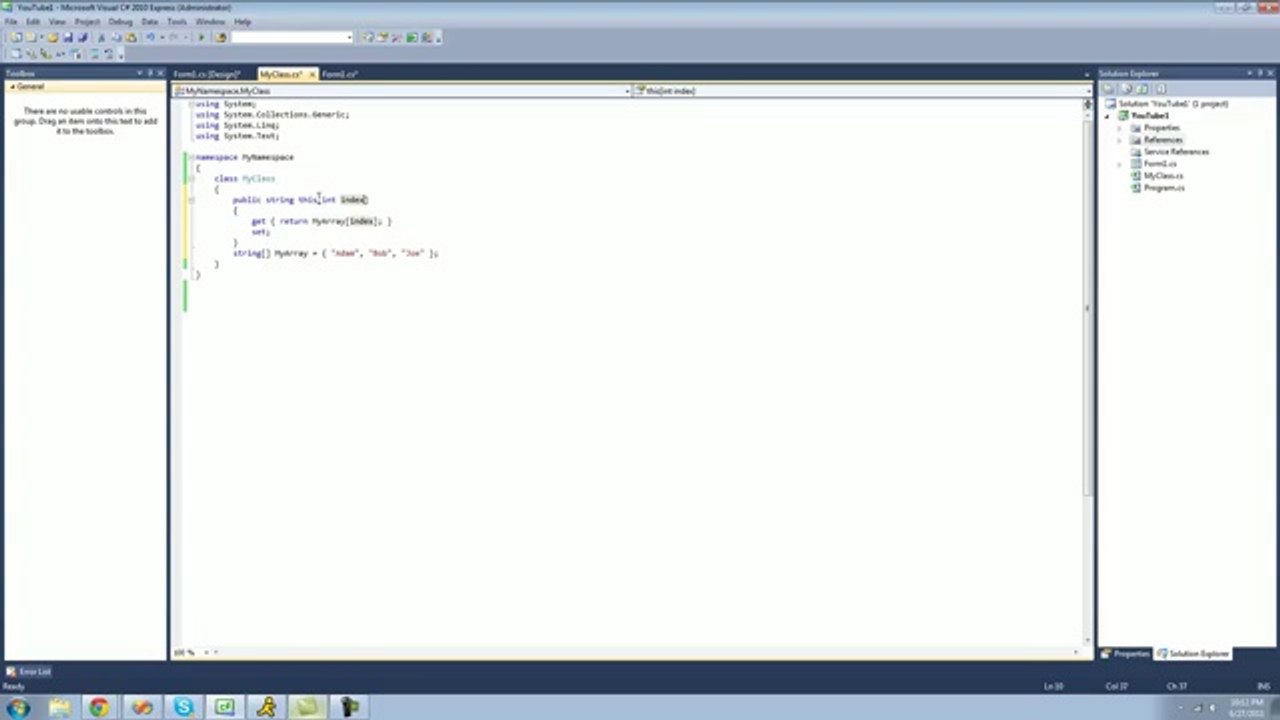Click the Paste toolbar icon

[131, 37]
